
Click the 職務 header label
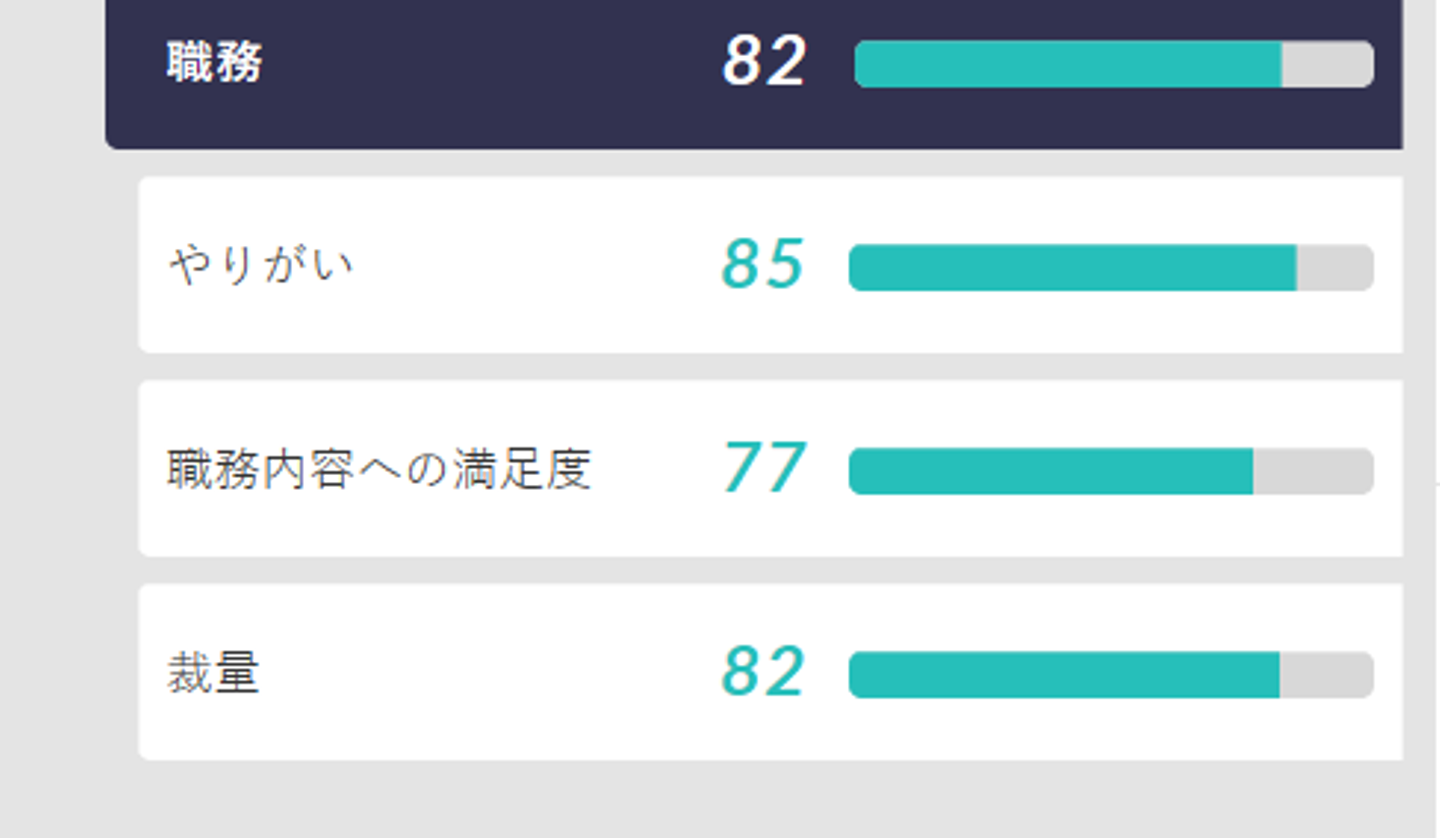pos(214,63)
